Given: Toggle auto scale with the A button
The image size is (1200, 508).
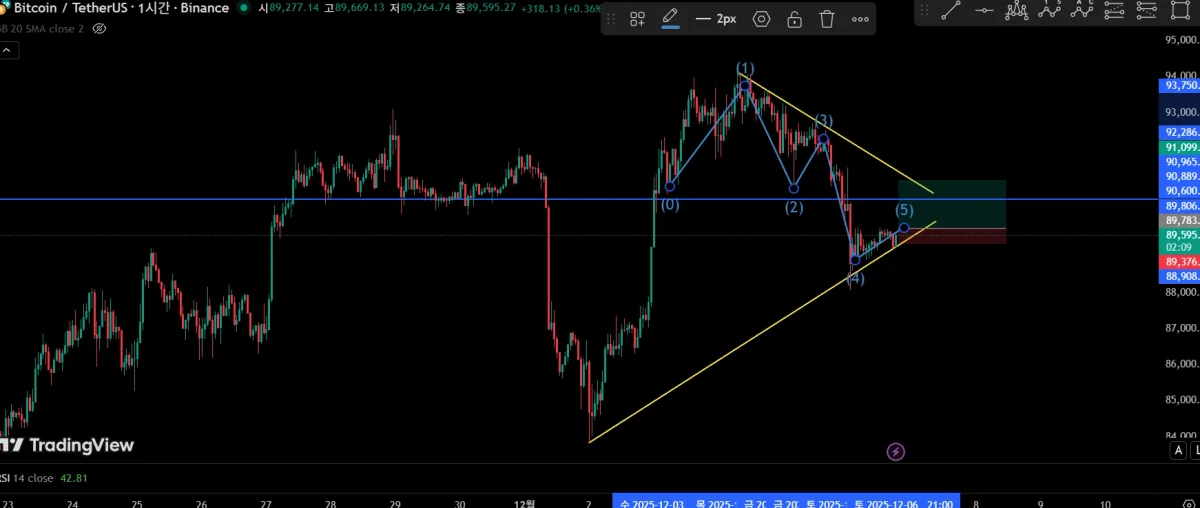Looking at the screenshot, I should click(x=1179, y=452).
